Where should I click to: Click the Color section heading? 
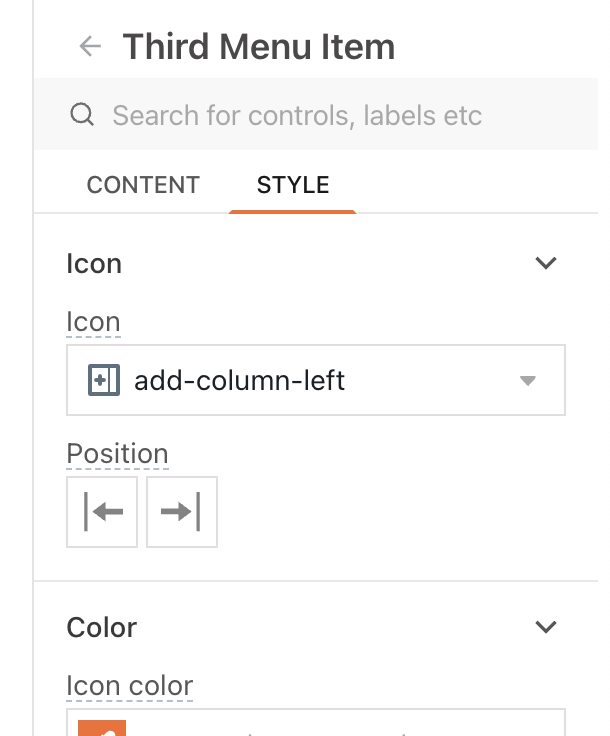(x=102, y=628)
